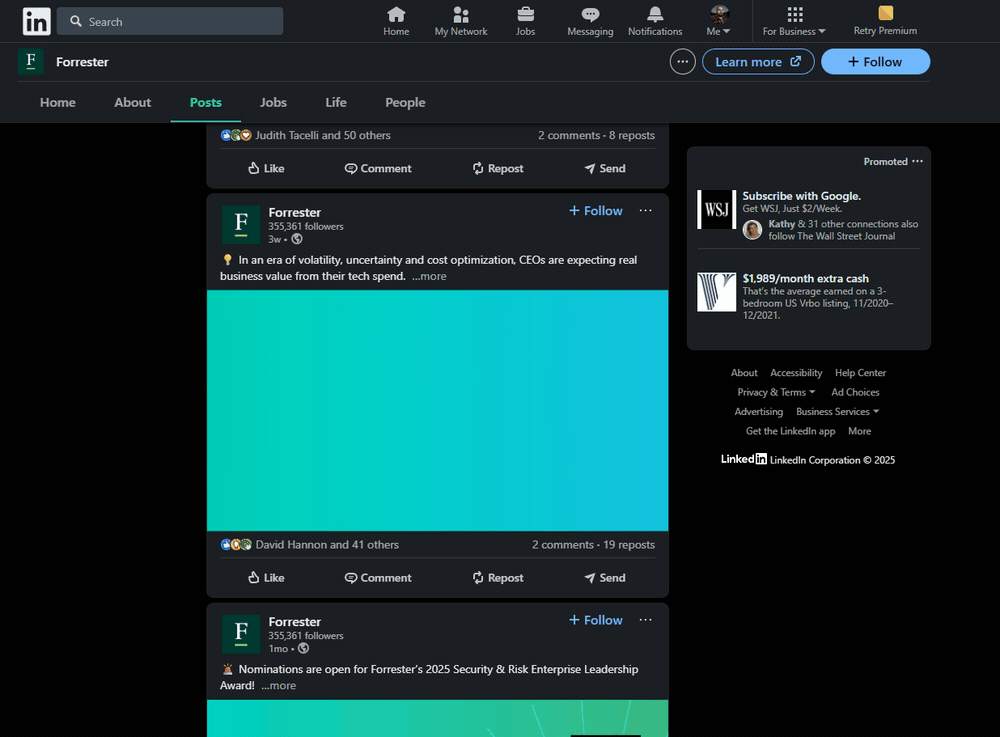Screen dimensions: 1000x737
Task: Repost the post with 8 reposts
Action: tap(497, 168)
